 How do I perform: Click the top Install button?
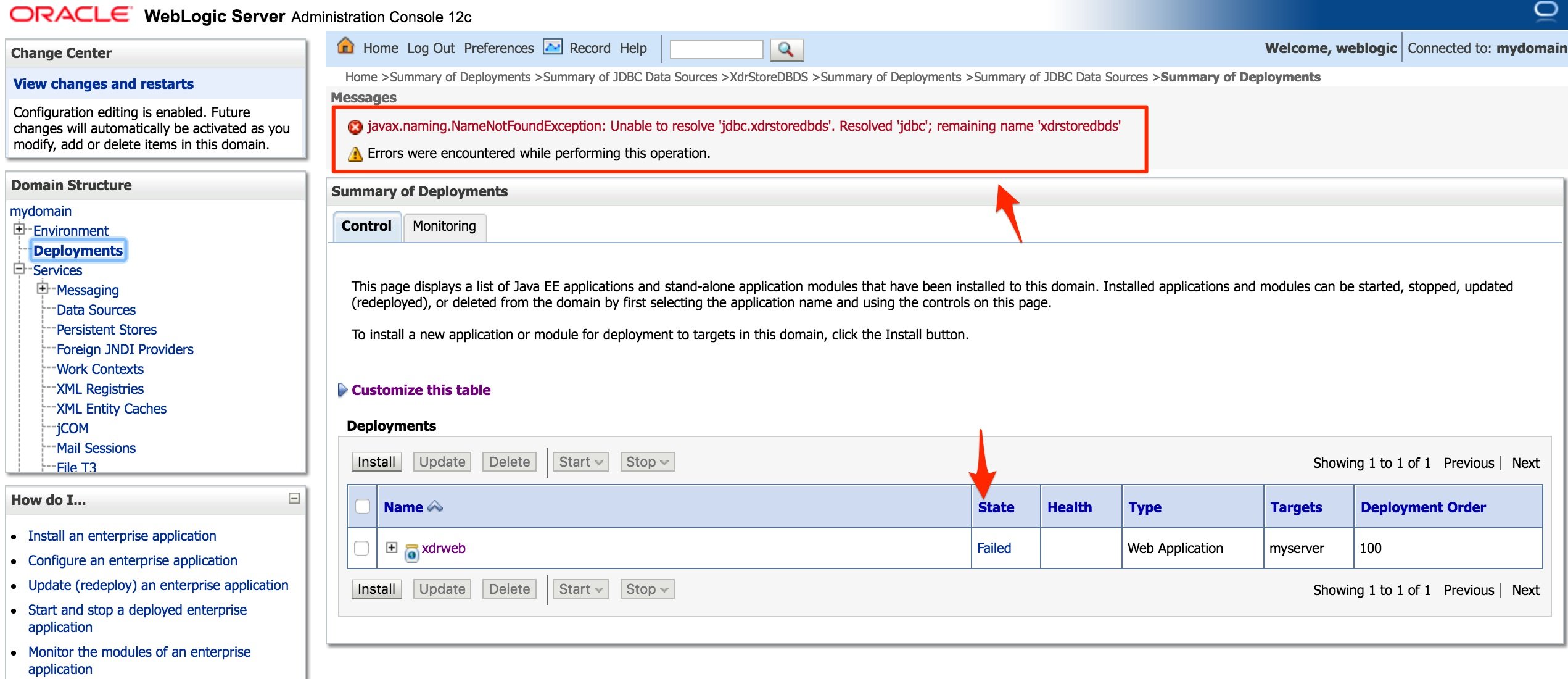376,462
